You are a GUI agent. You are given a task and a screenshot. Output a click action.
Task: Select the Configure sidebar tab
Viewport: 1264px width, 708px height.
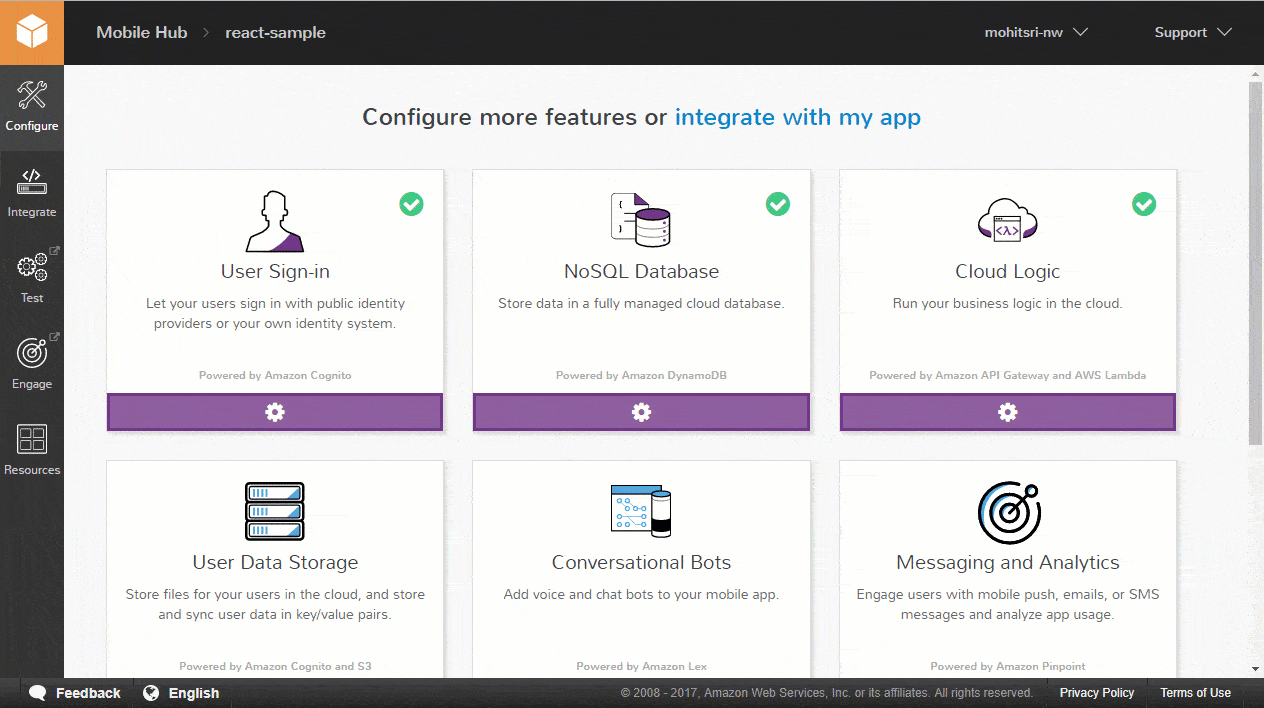click(x=32, y=108)
